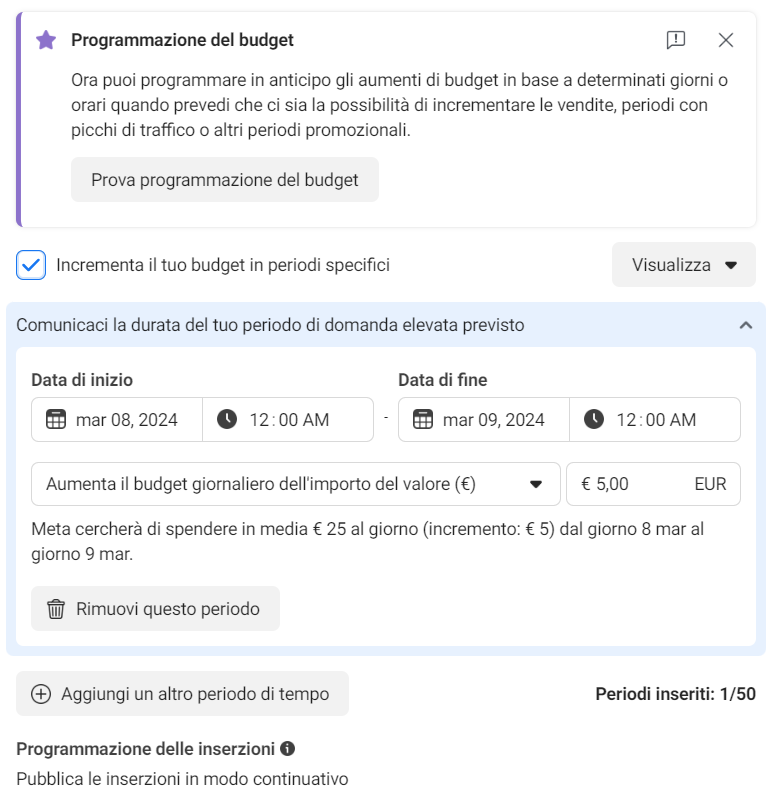Click the feedback report icon

(x=676, y=40)
